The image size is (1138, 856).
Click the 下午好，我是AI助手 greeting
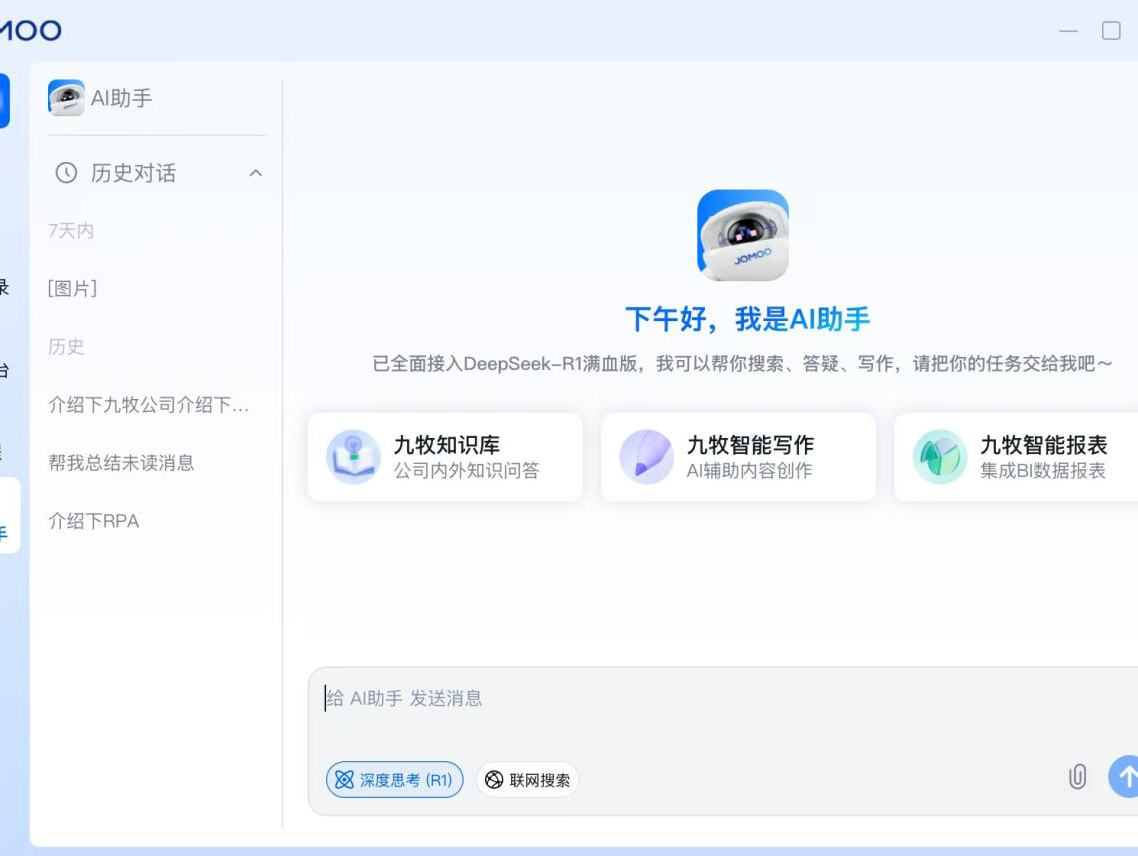[747, 319]
